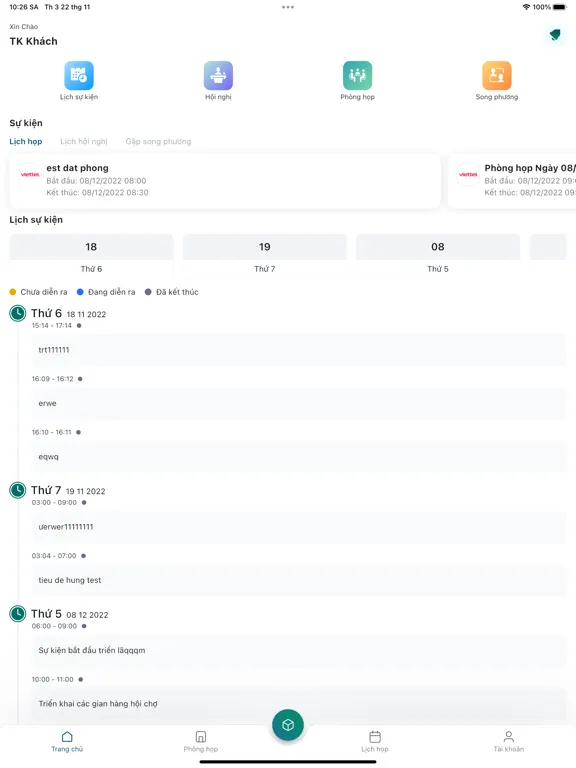Click the gray 'Đã kết thúc' legend dot

point(148,292)
